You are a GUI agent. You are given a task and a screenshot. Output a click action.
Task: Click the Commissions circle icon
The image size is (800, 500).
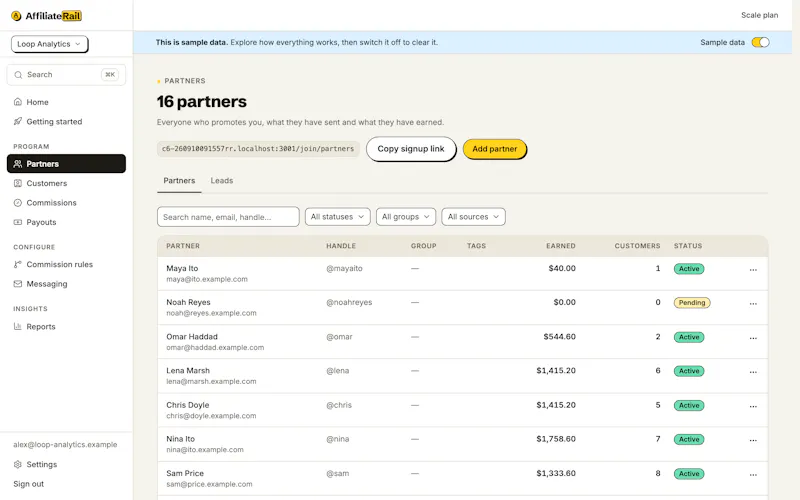(18, 203)
